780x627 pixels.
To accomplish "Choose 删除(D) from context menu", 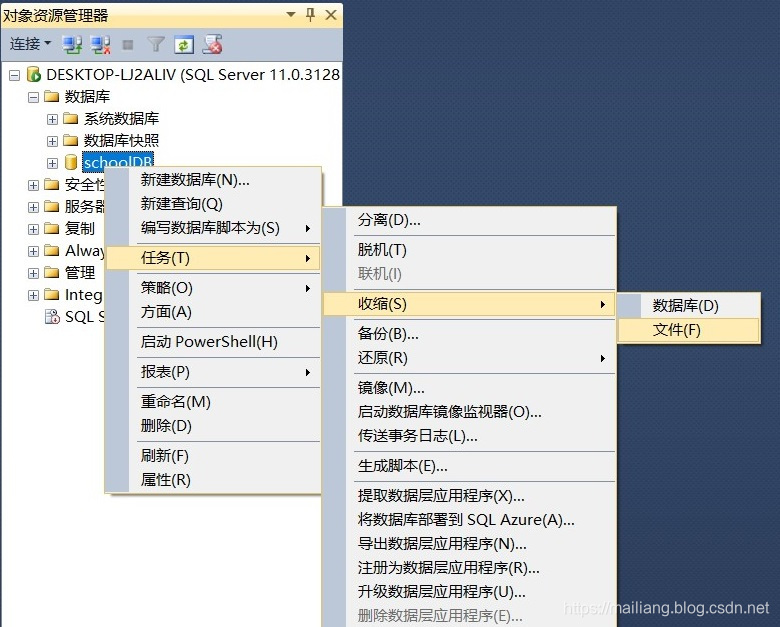I will 213,426.
